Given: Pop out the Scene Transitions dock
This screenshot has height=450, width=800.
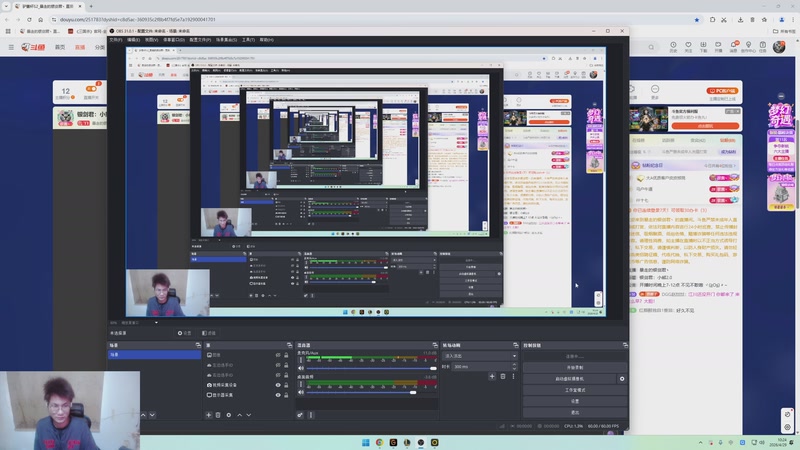Looking at the screenshot, I should pos(515,345).
